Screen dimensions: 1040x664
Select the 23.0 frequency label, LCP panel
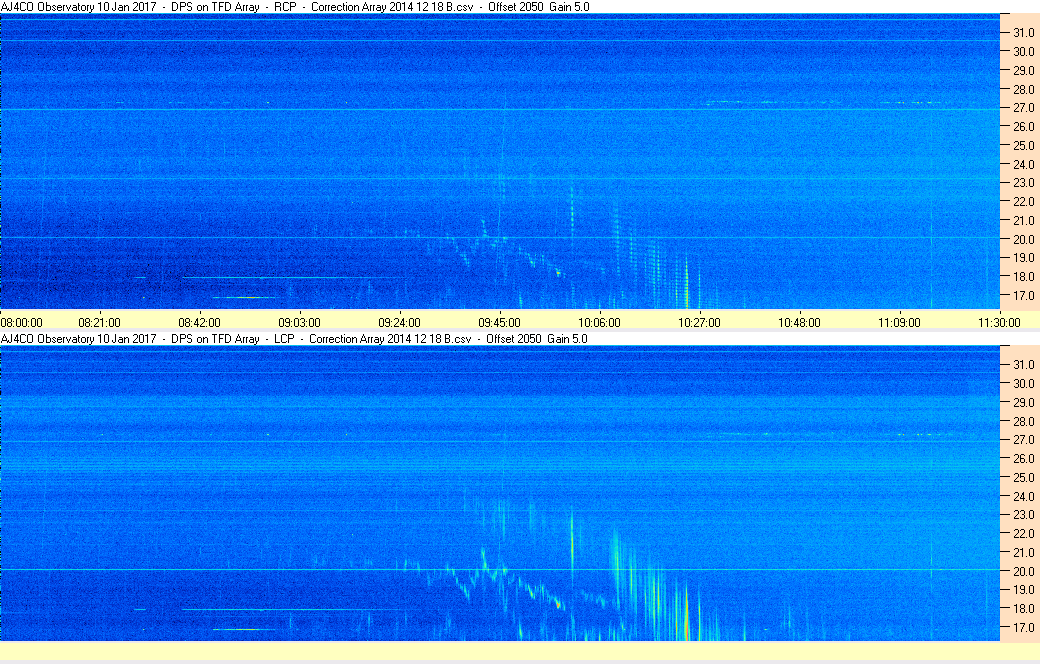tap(1023, 515)
